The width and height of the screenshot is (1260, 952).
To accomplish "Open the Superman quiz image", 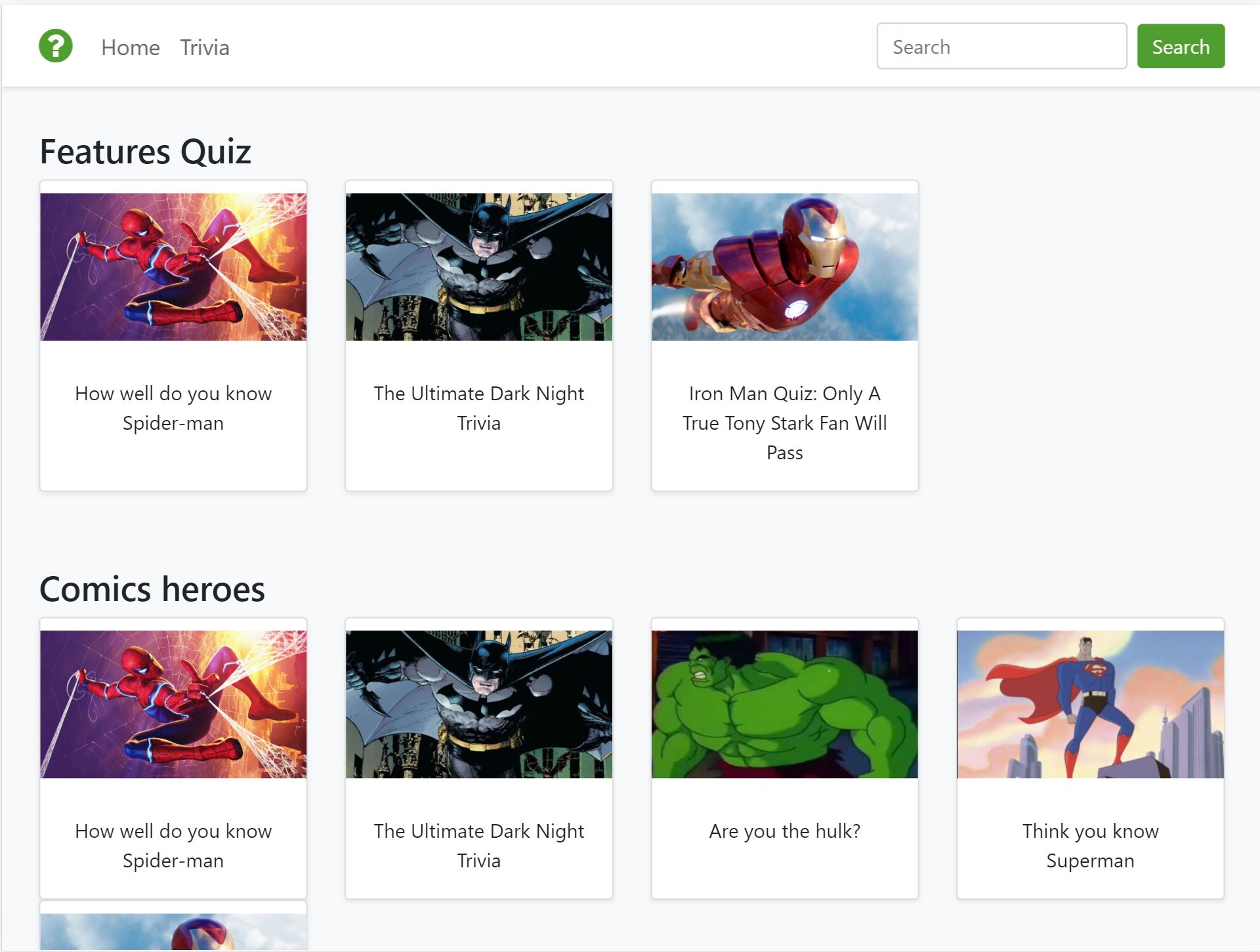I will [x=1091, y=704].
